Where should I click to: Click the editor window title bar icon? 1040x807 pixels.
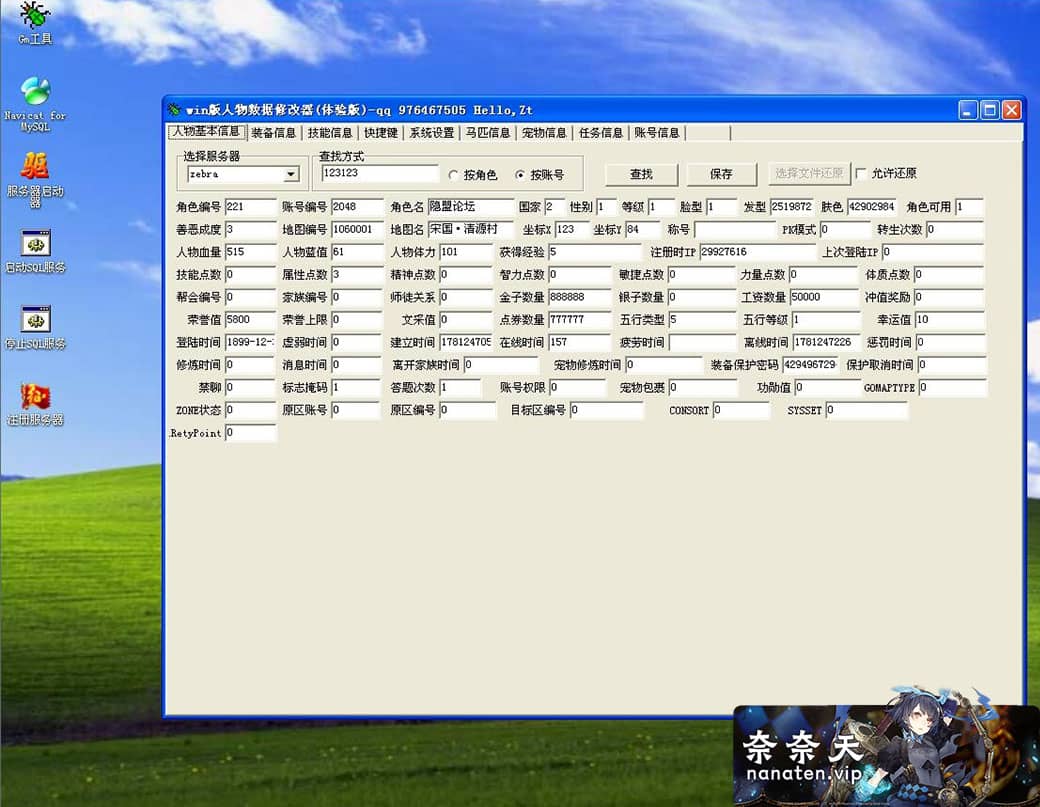click(174, 109)
